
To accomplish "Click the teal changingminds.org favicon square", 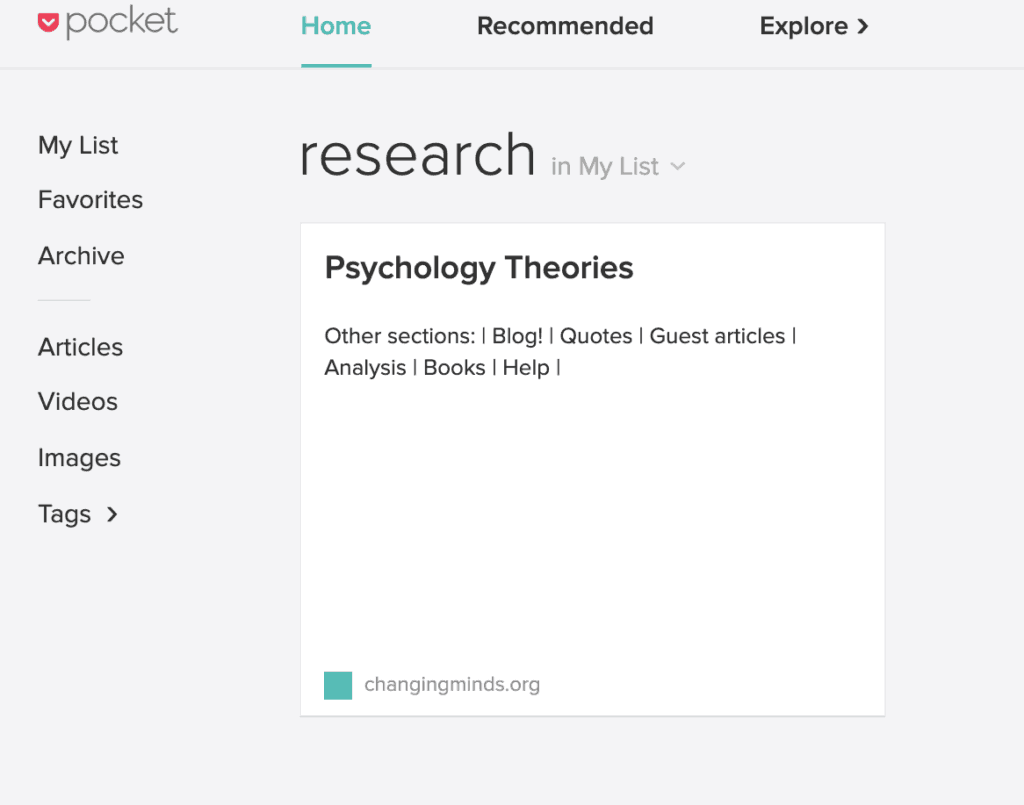I will [338, 685].
